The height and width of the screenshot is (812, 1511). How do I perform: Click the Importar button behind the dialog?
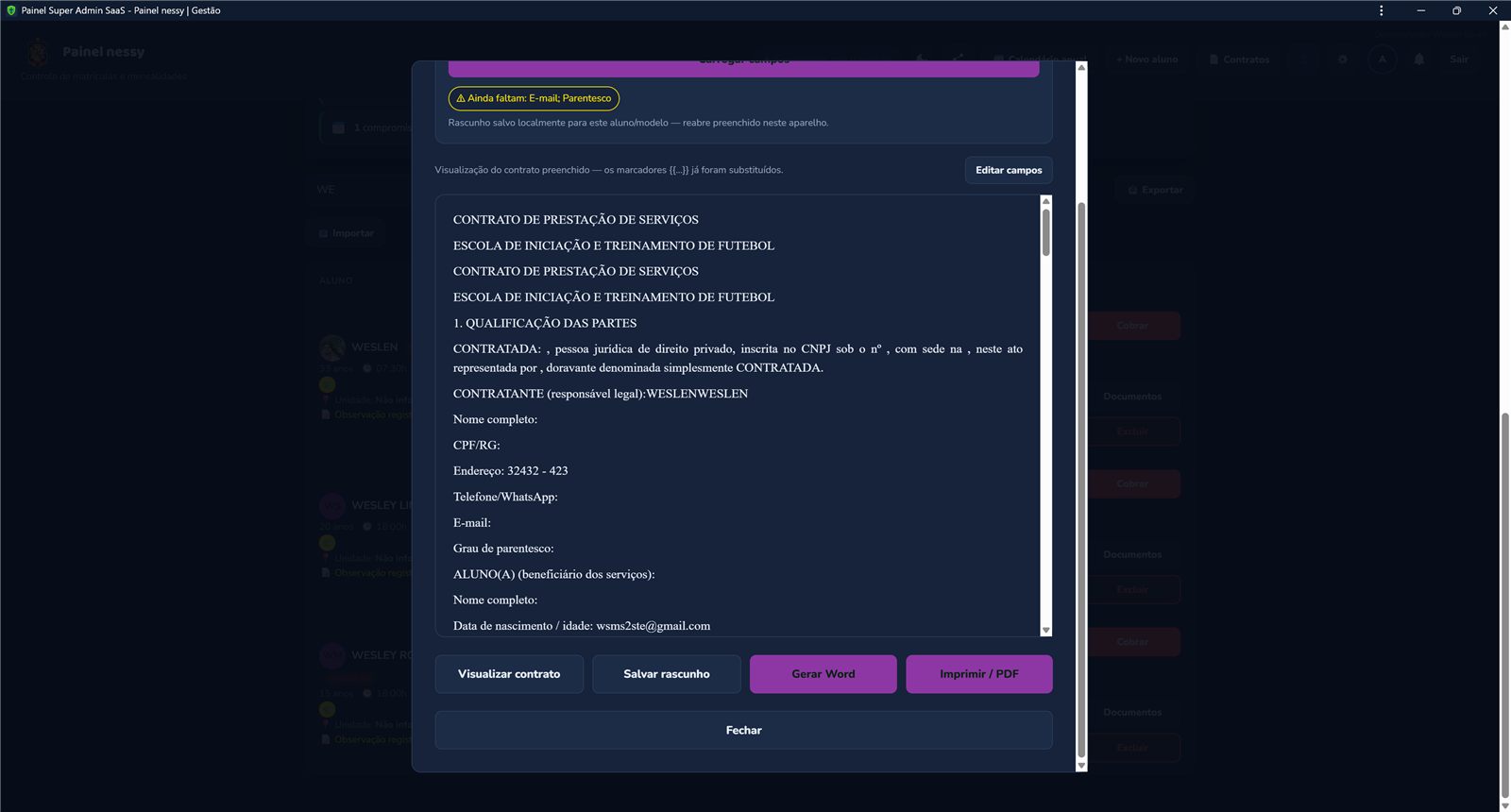click(x=347, y=233)
